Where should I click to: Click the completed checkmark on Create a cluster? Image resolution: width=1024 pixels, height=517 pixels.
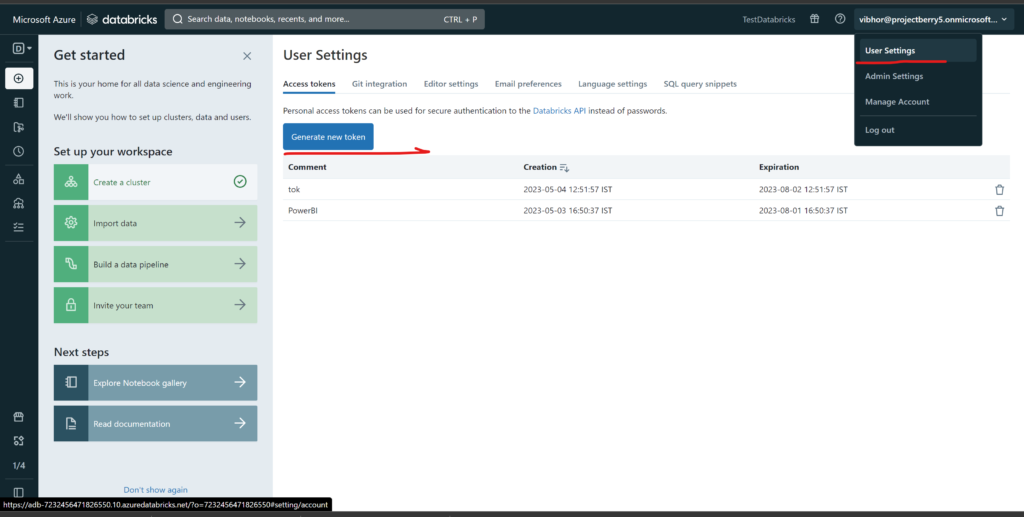coord(240,181)
